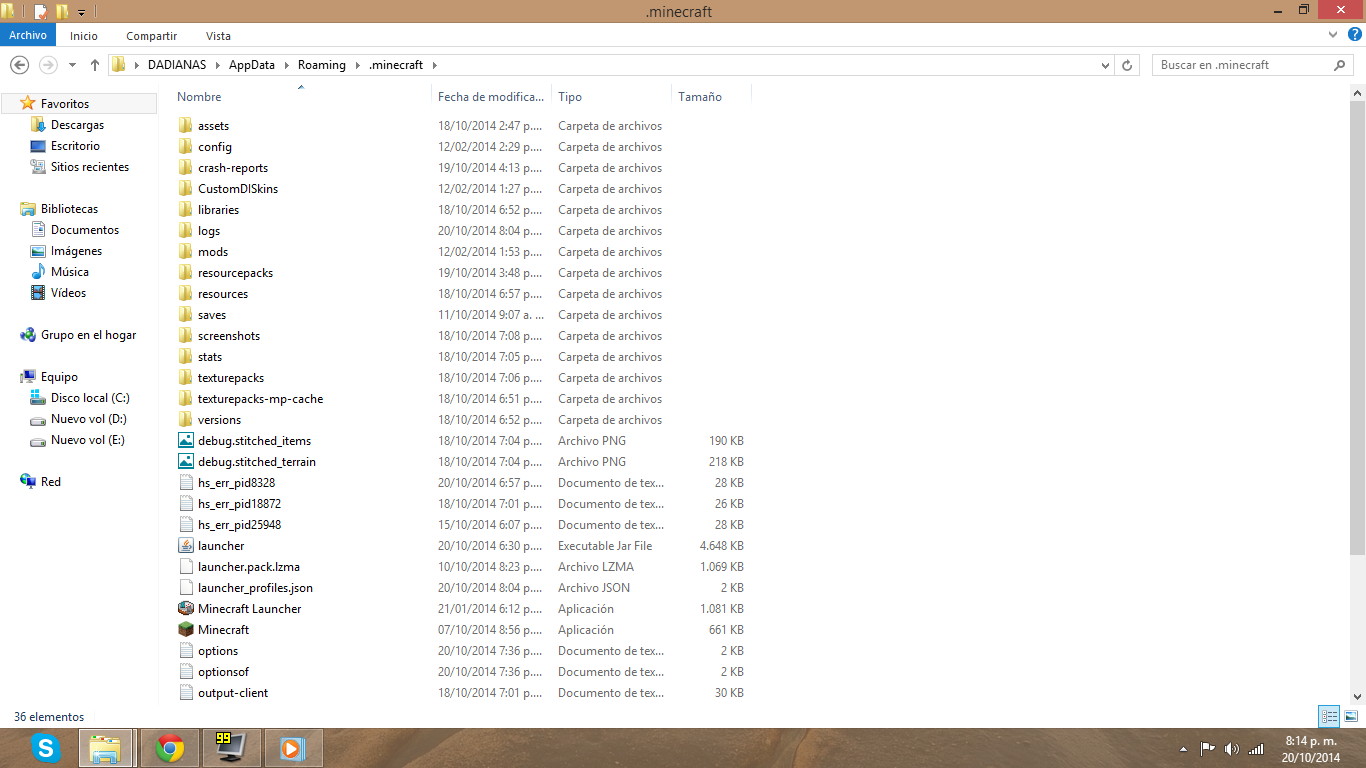Open Google Chrome from the taskbar
The image size is (1366, 768).
click(169, 748)
